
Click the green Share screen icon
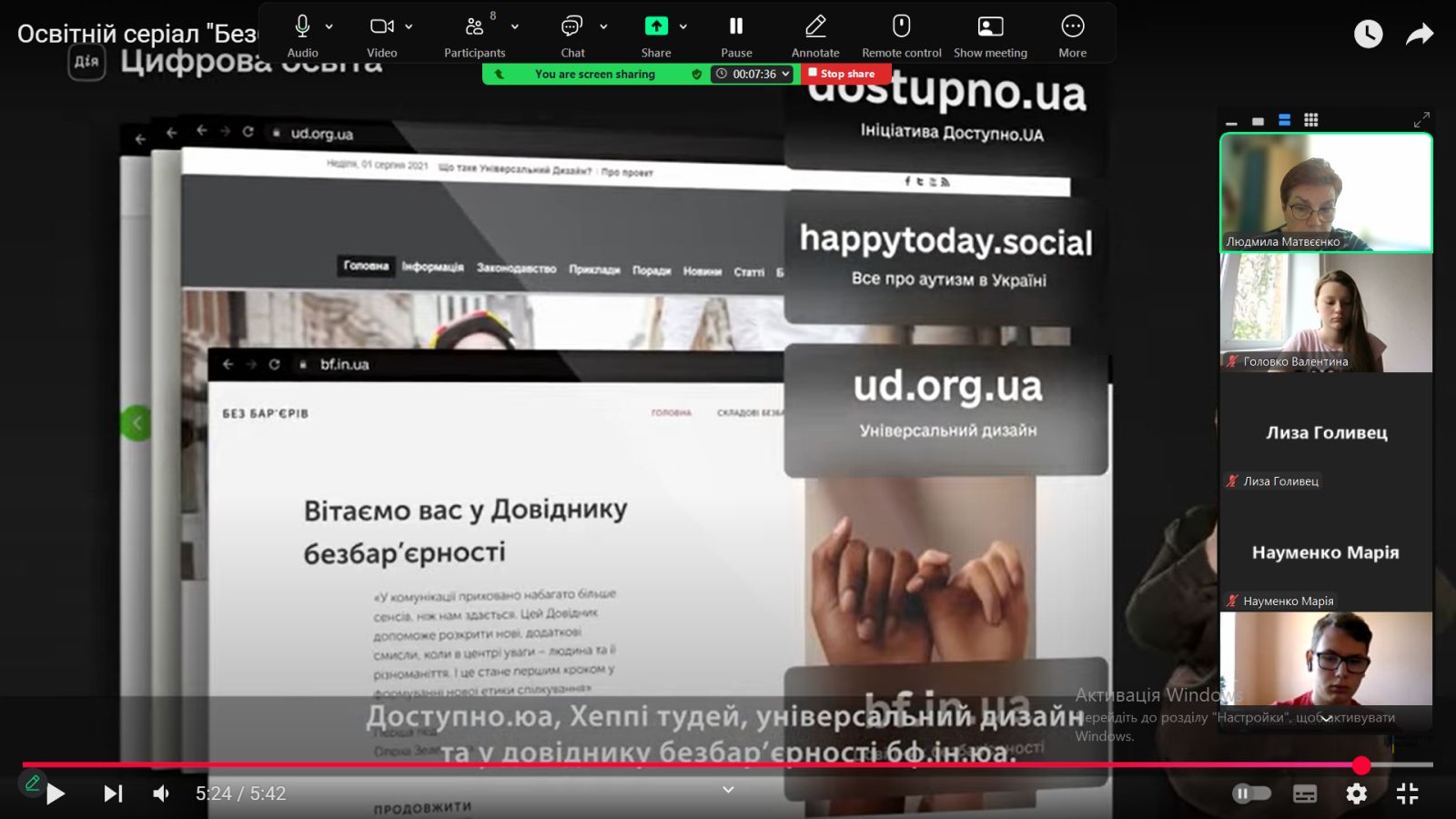(x=656, y=26)
